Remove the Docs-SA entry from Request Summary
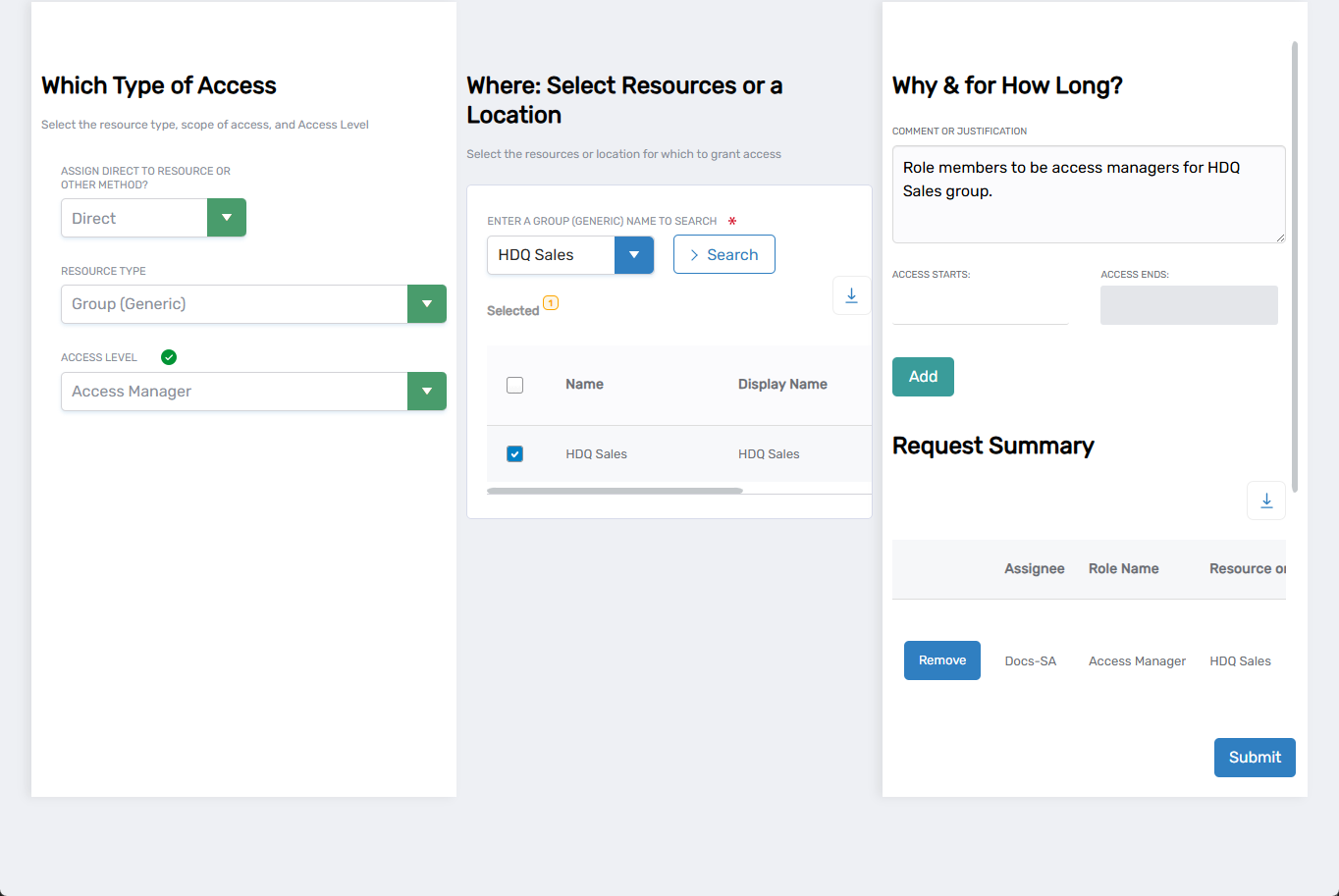This screenshot has width=1339, height=896. coord(941,659)
